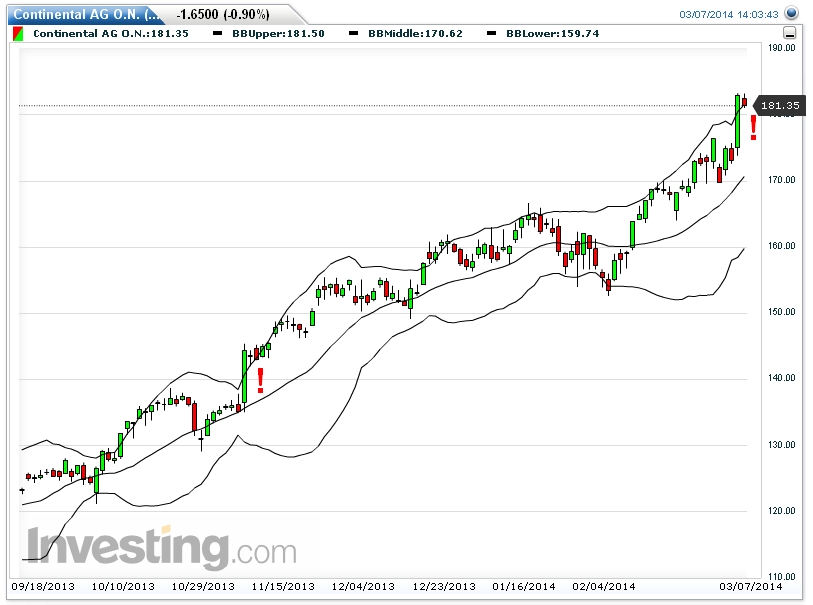Click the BBUpper legend marker
Image resolution: width=813 pixels, height=605 pixels.
pos(218,34)
